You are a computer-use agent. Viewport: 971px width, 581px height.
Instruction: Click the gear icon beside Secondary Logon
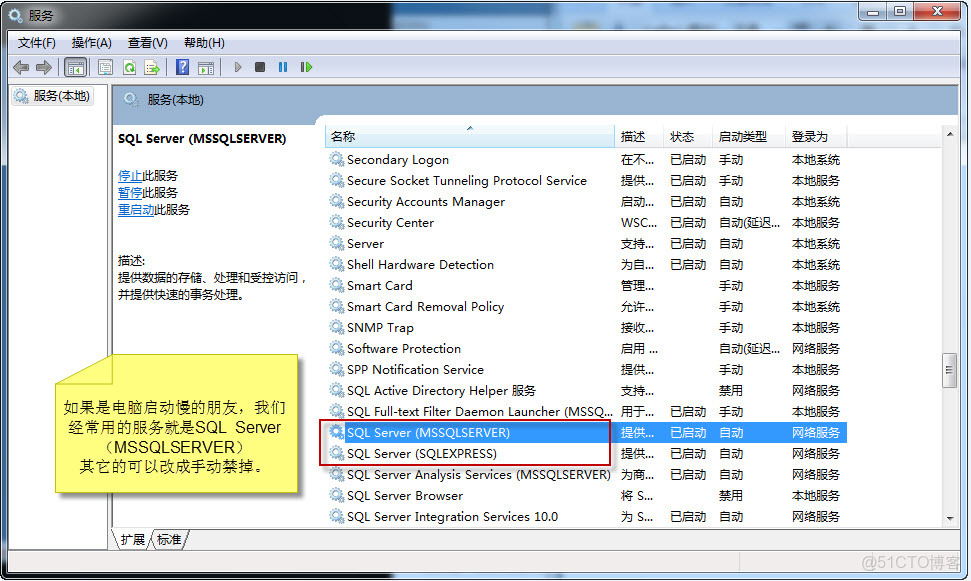(x=337, y=159)
